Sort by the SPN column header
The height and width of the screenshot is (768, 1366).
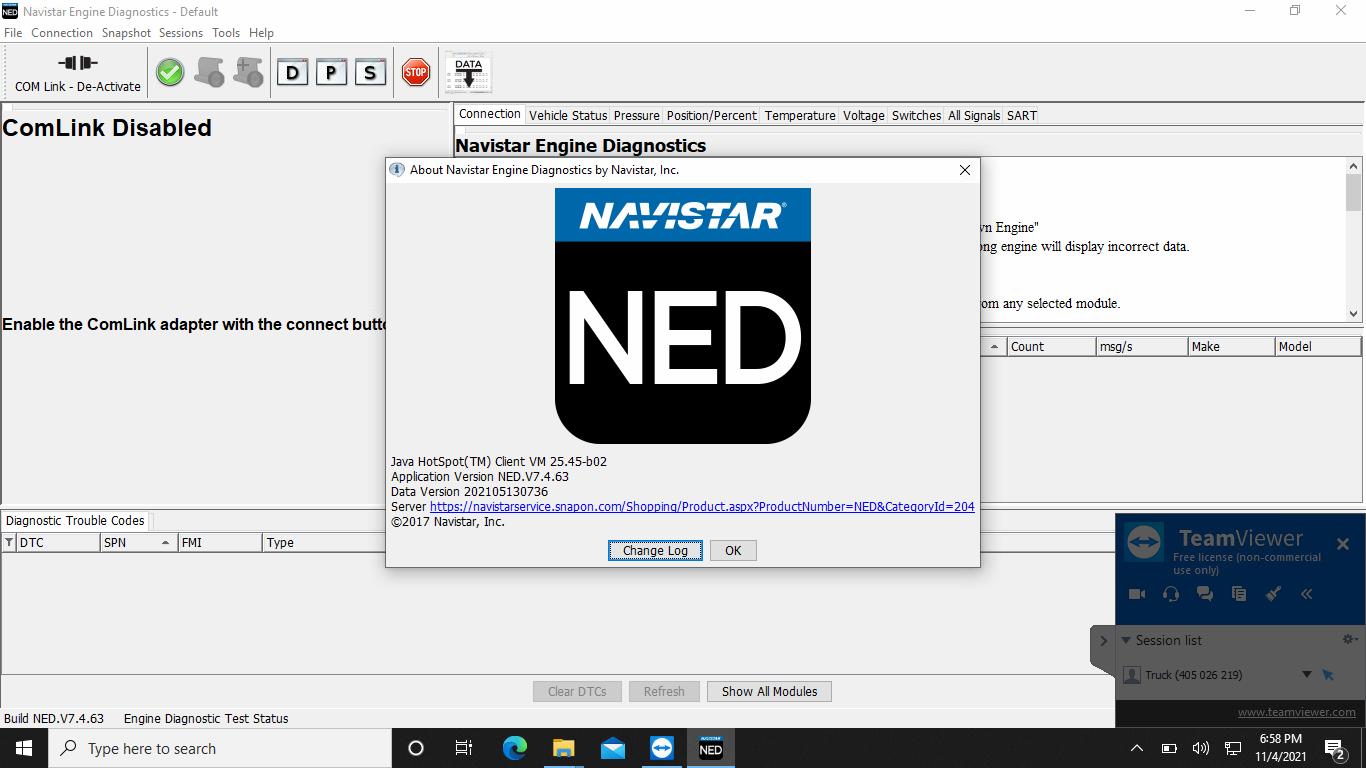[137, 543]
